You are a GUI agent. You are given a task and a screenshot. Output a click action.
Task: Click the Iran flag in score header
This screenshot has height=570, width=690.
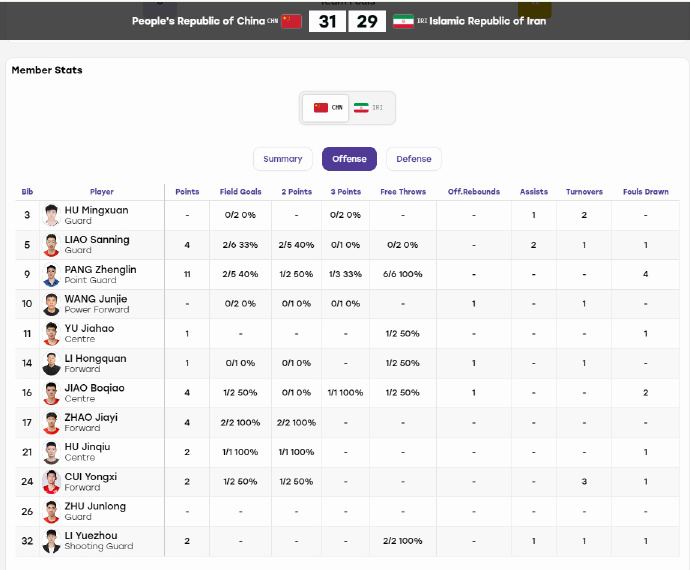pyautogui.click(x=403, y=21)
